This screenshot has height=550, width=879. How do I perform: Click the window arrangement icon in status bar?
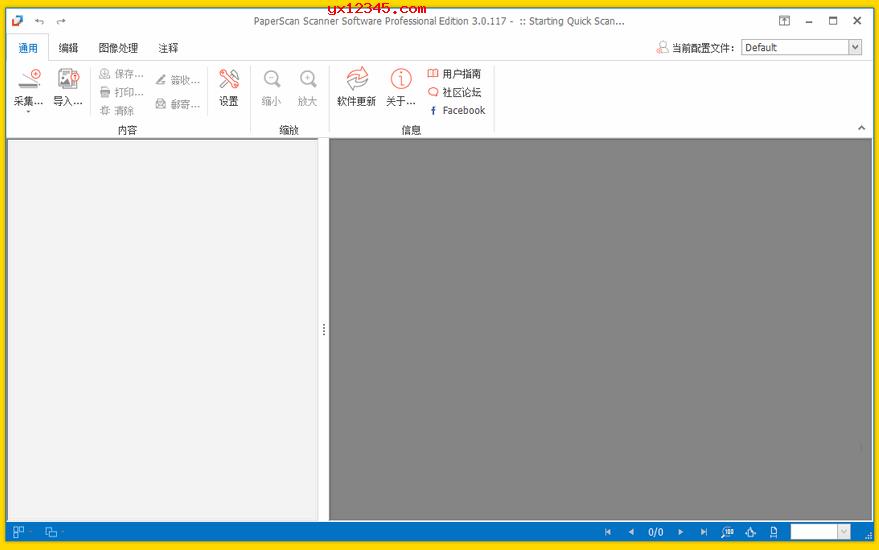click(51, 531)
